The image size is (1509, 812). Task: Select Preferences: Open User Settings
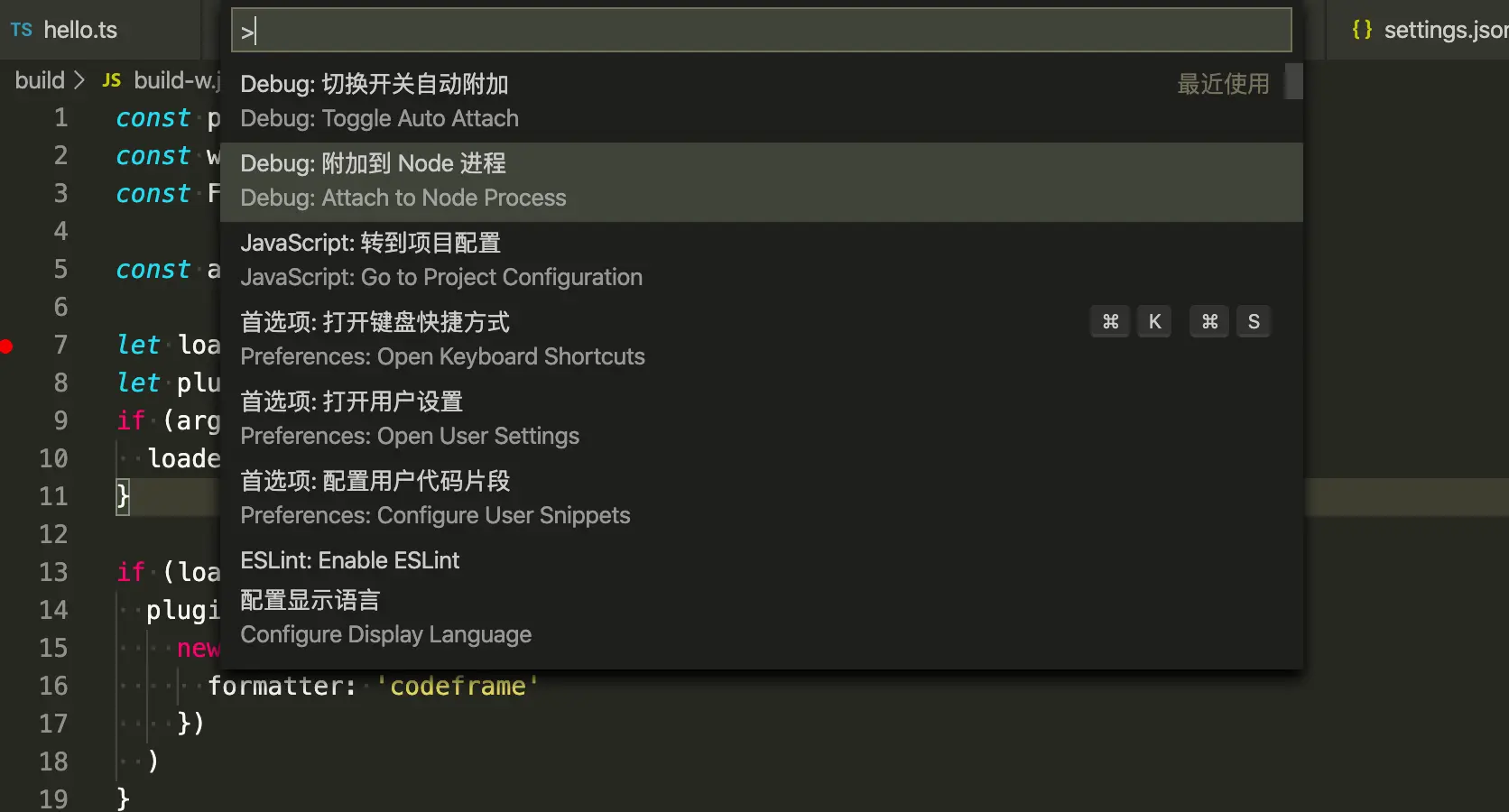[761, 420]
